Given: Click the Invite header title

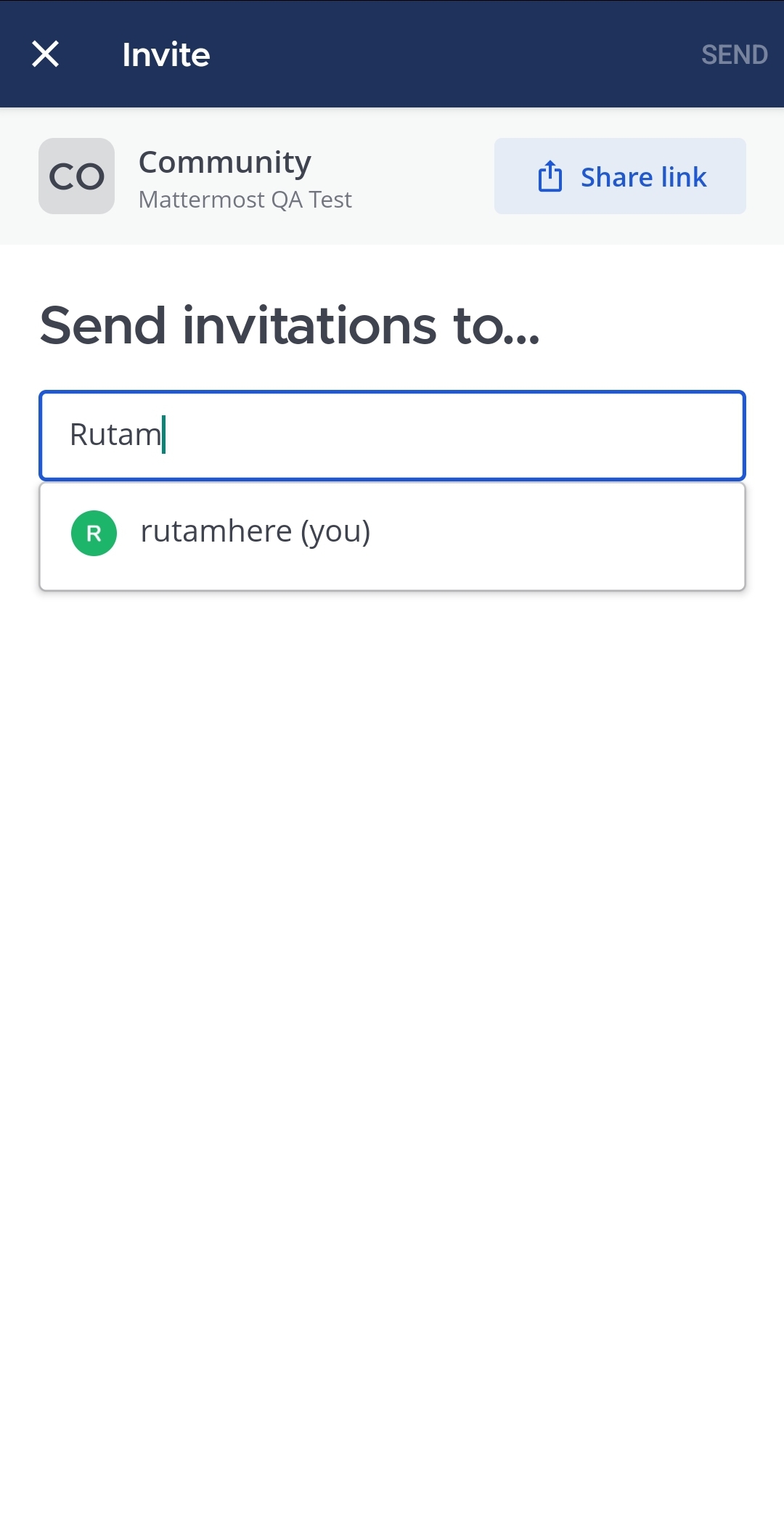Looking at the screenshot, I should point(166,54).
